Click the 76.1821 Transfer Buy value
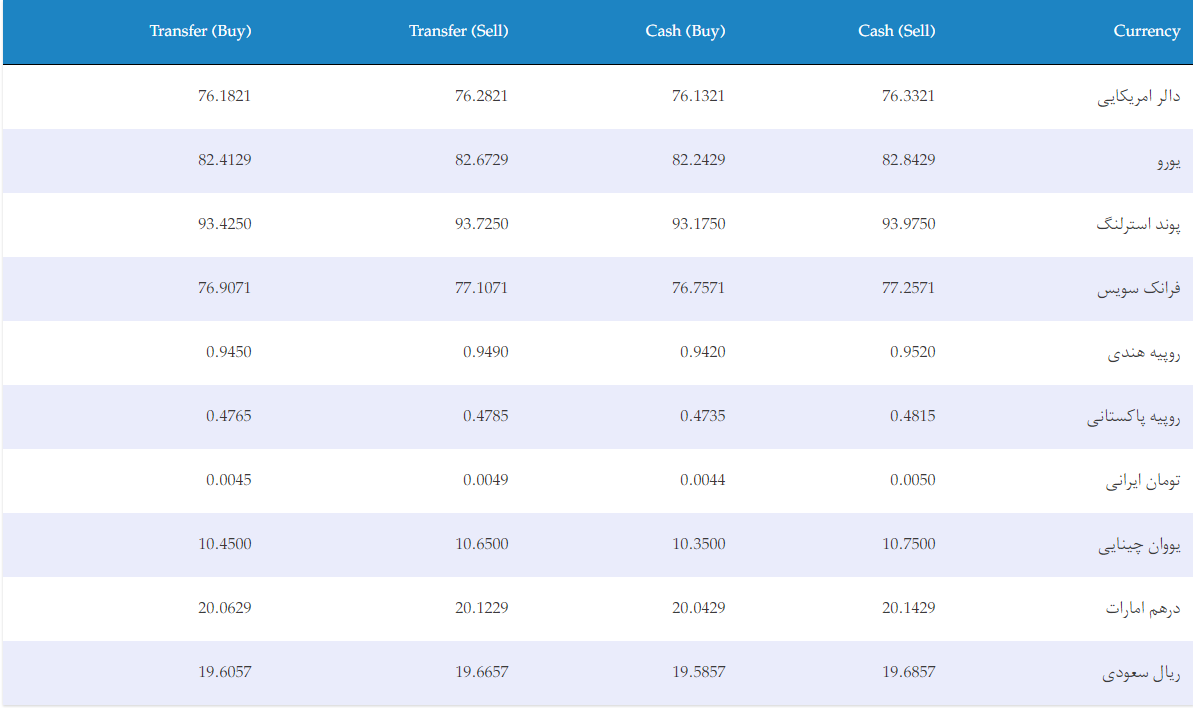The image size is (1193, 708). pos(224,96)
